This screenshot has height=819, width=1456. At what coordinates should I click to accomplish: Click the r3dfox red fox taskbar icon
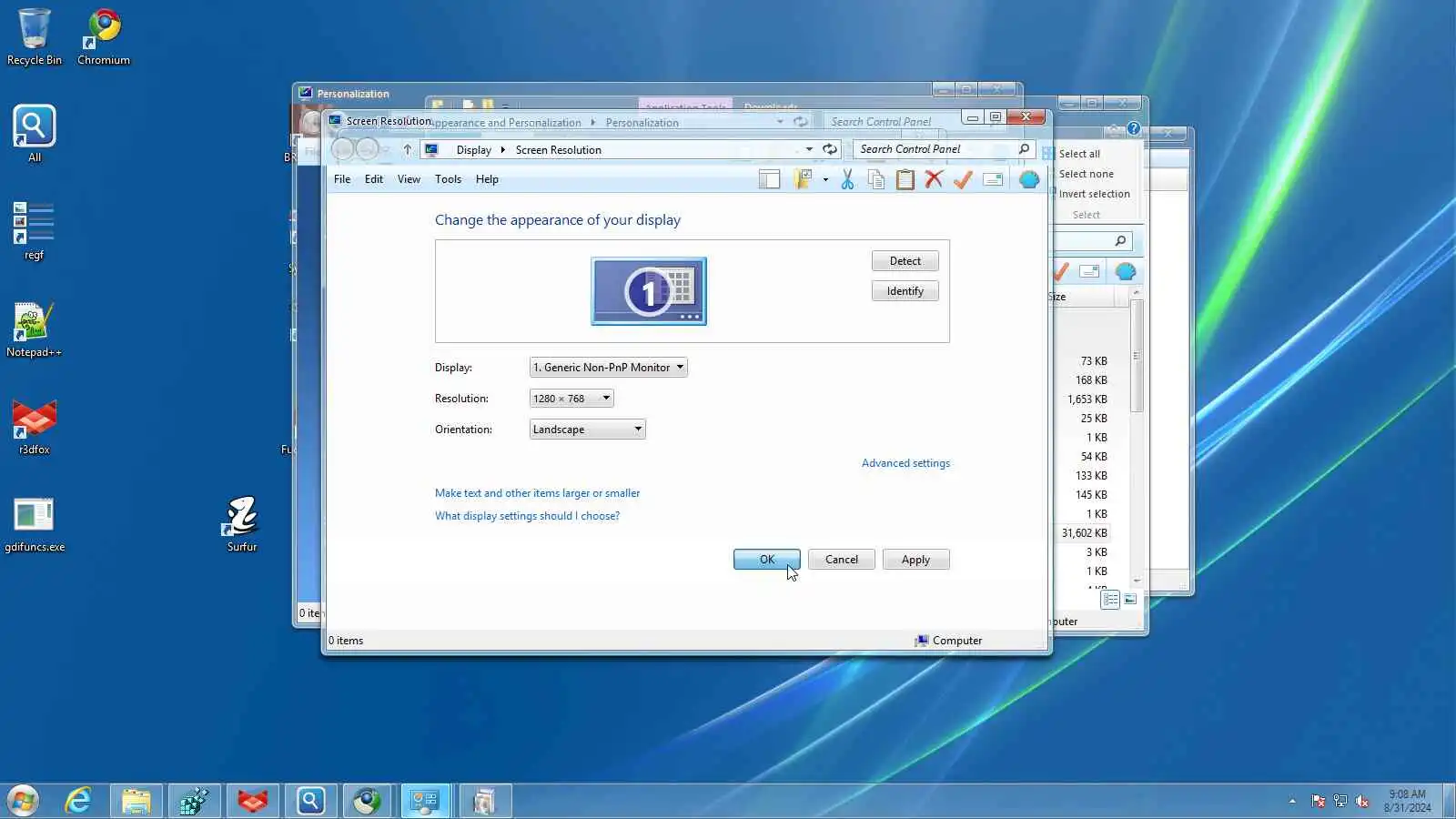point(253,801)
